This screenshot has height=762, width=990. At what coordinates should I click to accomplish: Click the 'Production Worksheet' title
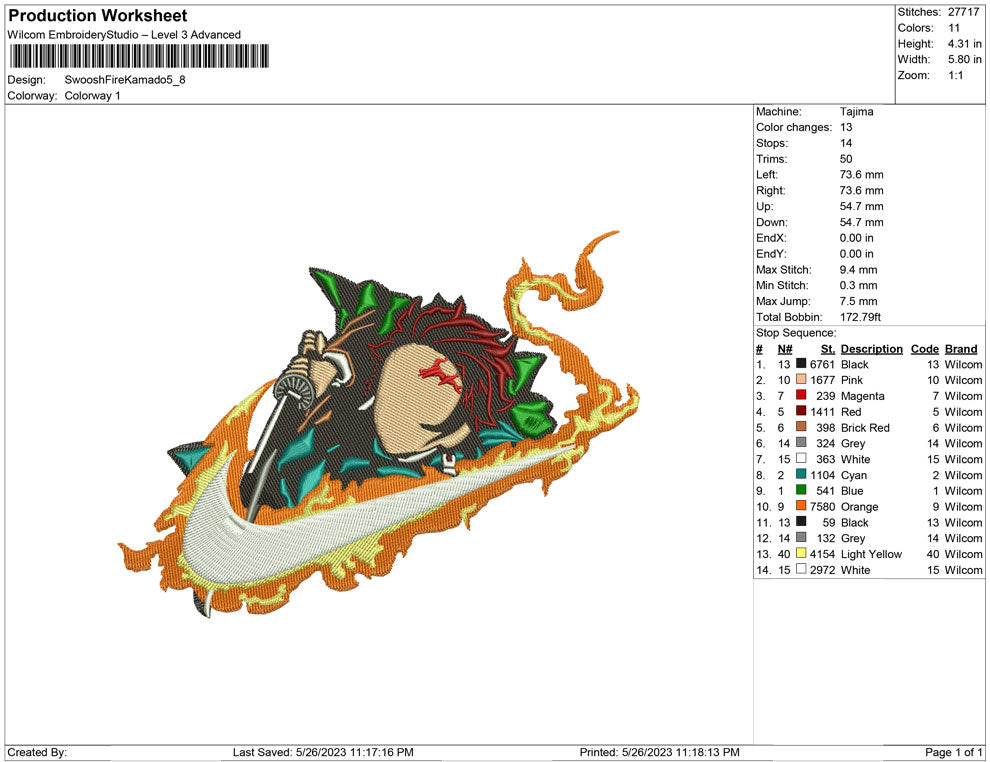[x=98, y=16]
